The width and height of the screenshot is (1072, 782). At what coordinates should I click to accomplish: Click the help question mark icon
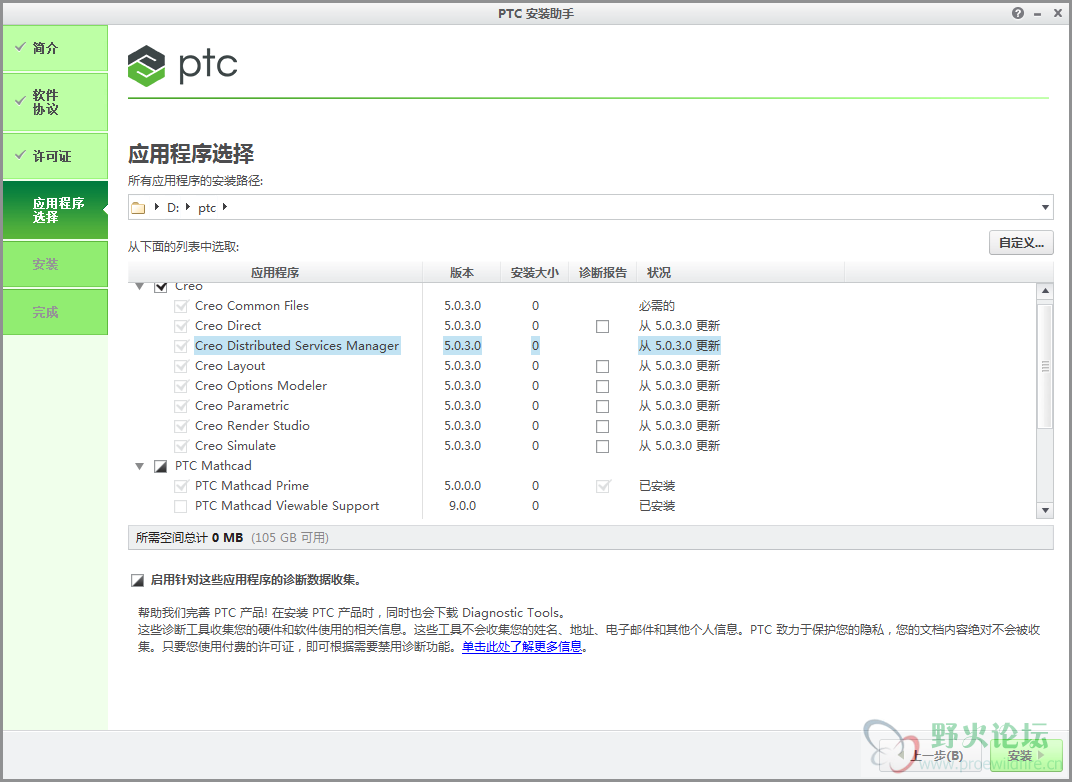click(1018, 13)
